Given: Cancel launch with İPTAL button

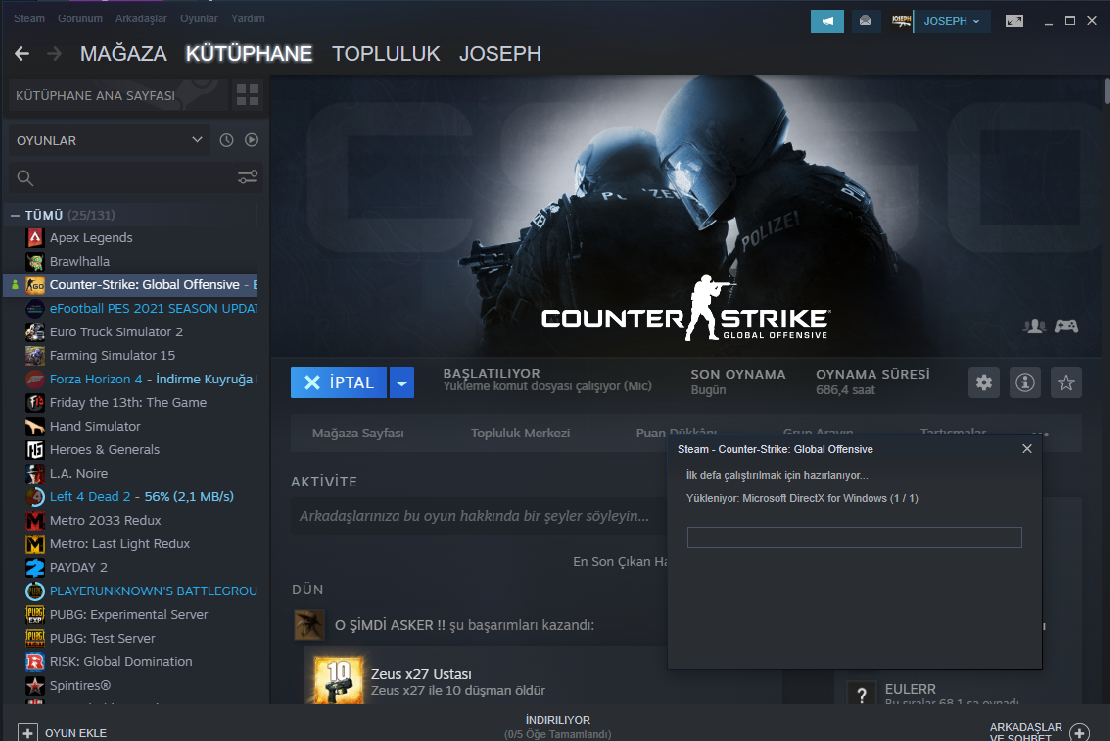Looking at the screenshot, I should coord(339,383).
